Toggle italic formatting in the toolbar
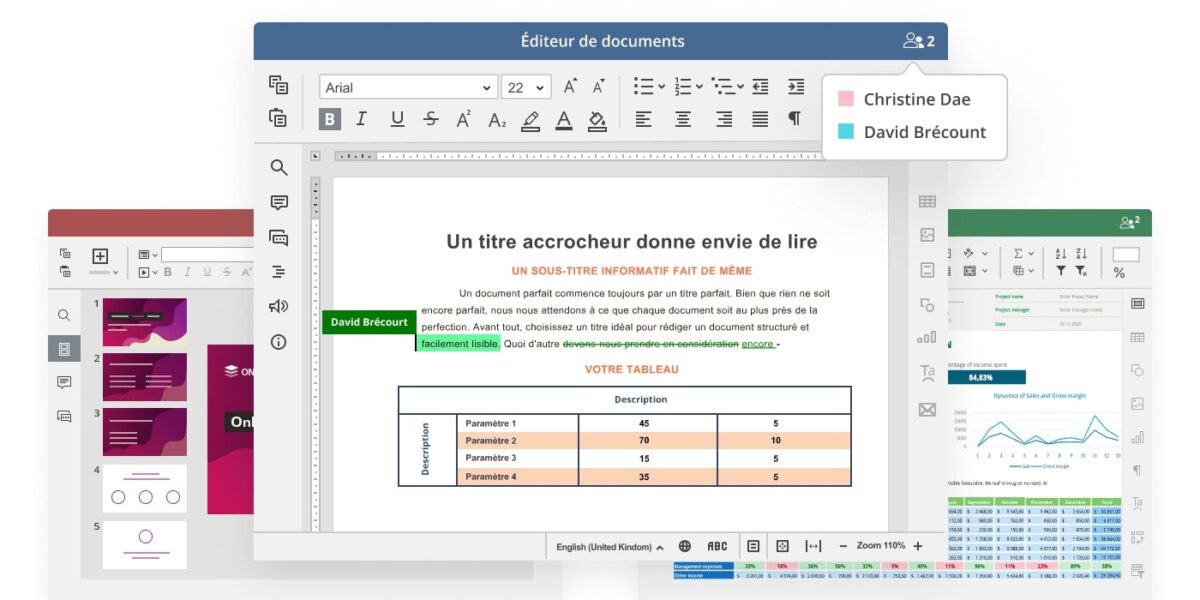 [361, 118]
